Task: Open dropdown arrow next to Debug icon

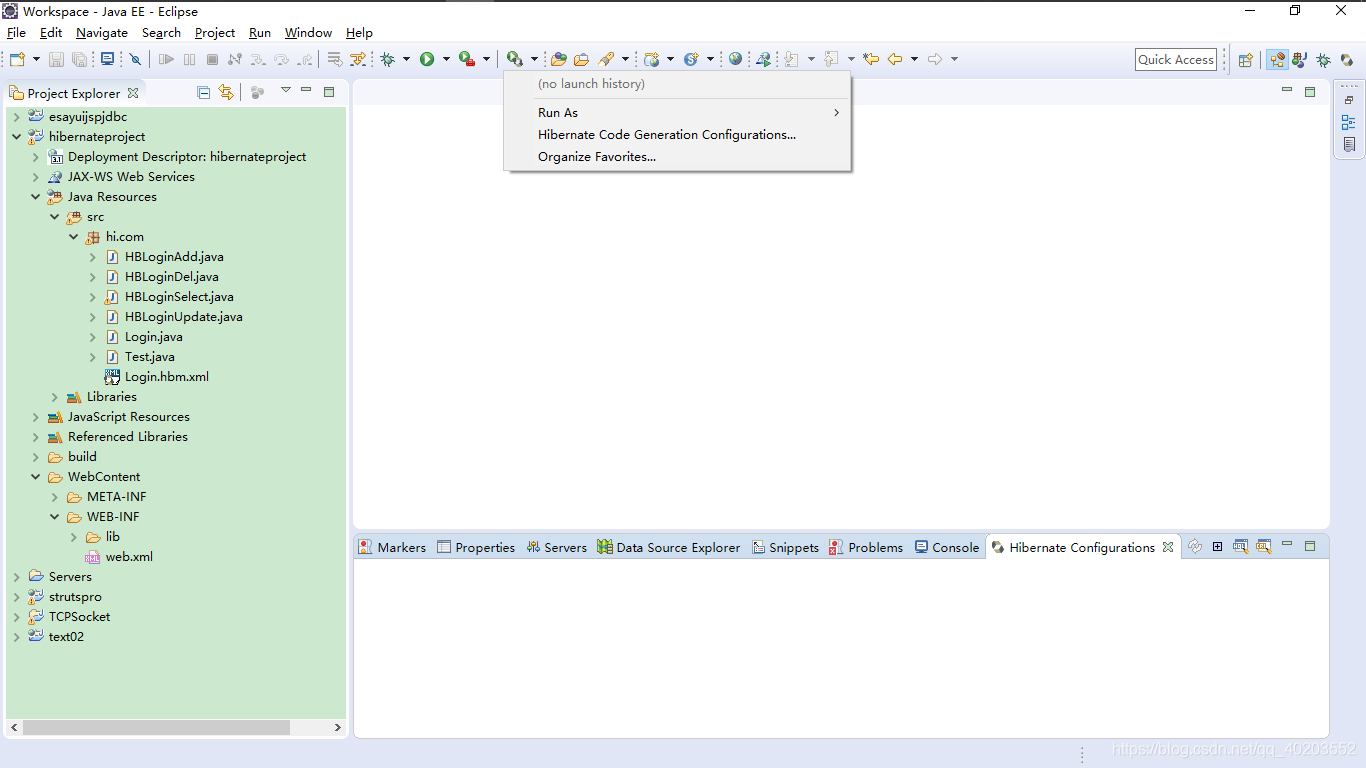Action: coord(406,60)
